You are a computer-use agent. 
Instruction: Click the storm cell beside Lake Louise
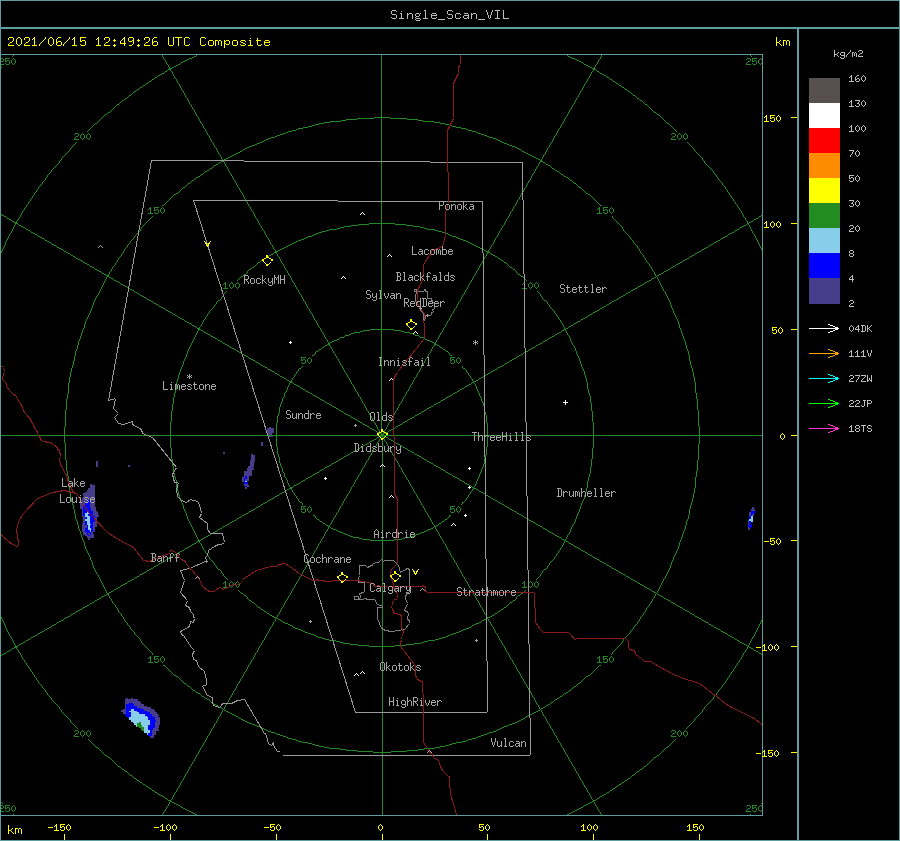(x=88, y=512)
